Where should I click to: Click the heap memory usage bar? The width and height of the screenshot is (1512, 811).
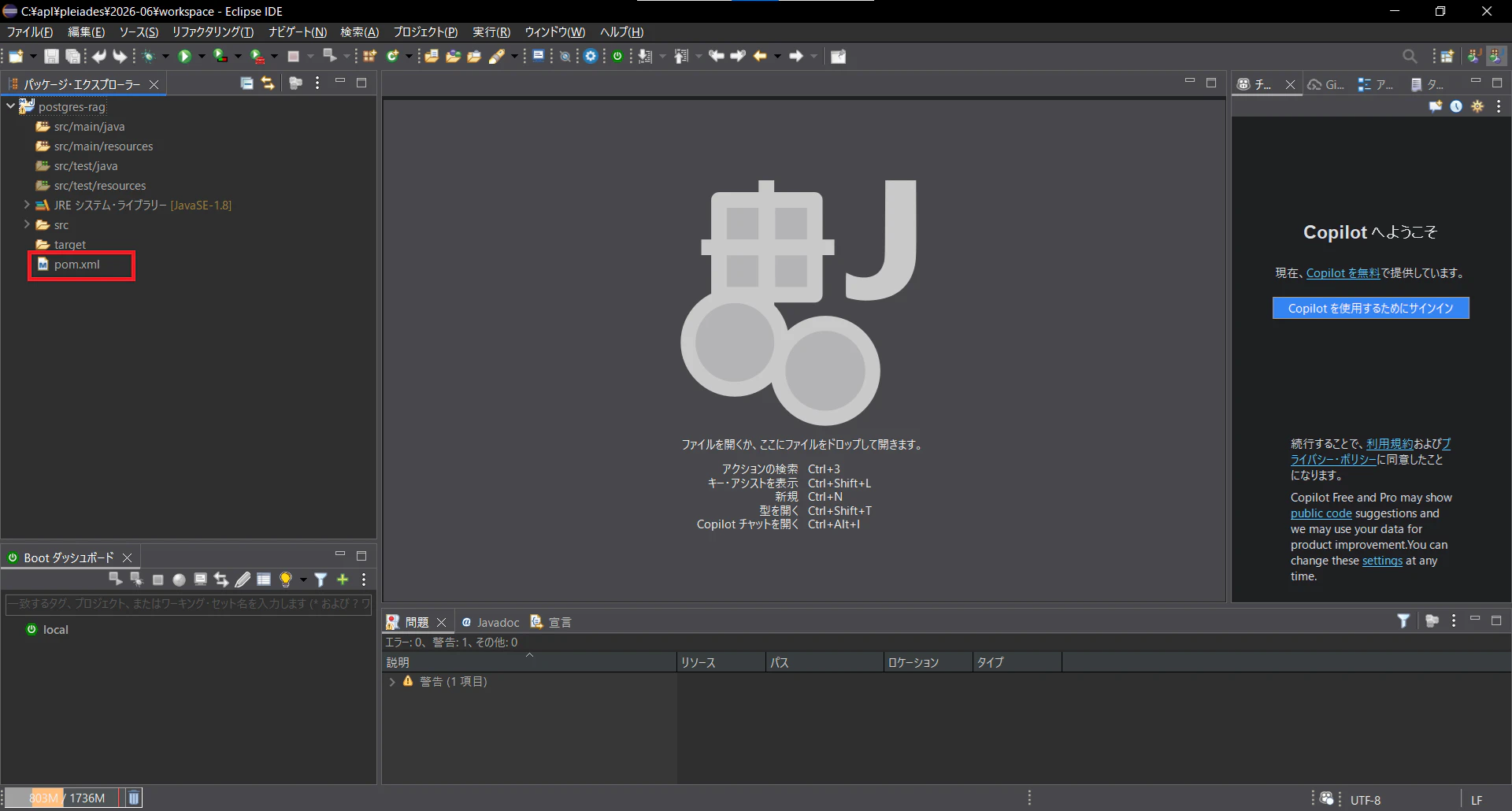point(63,798)
